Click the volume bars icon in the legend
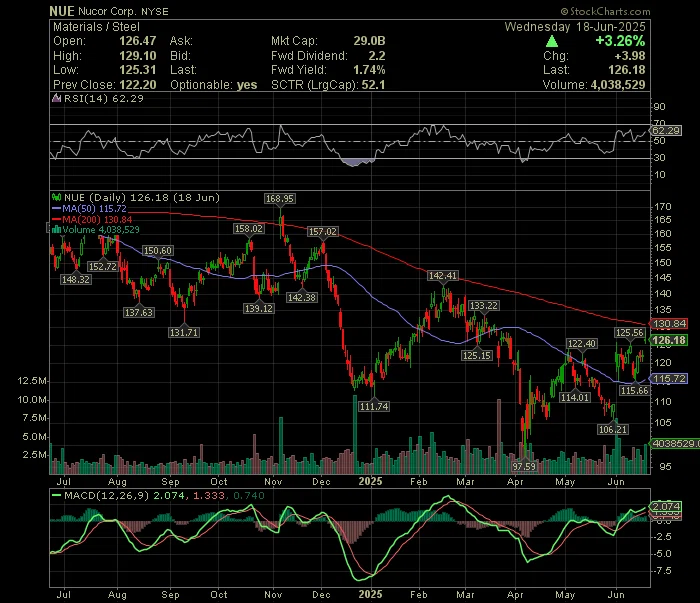This screenshot has height=603, width=700. 56,229
